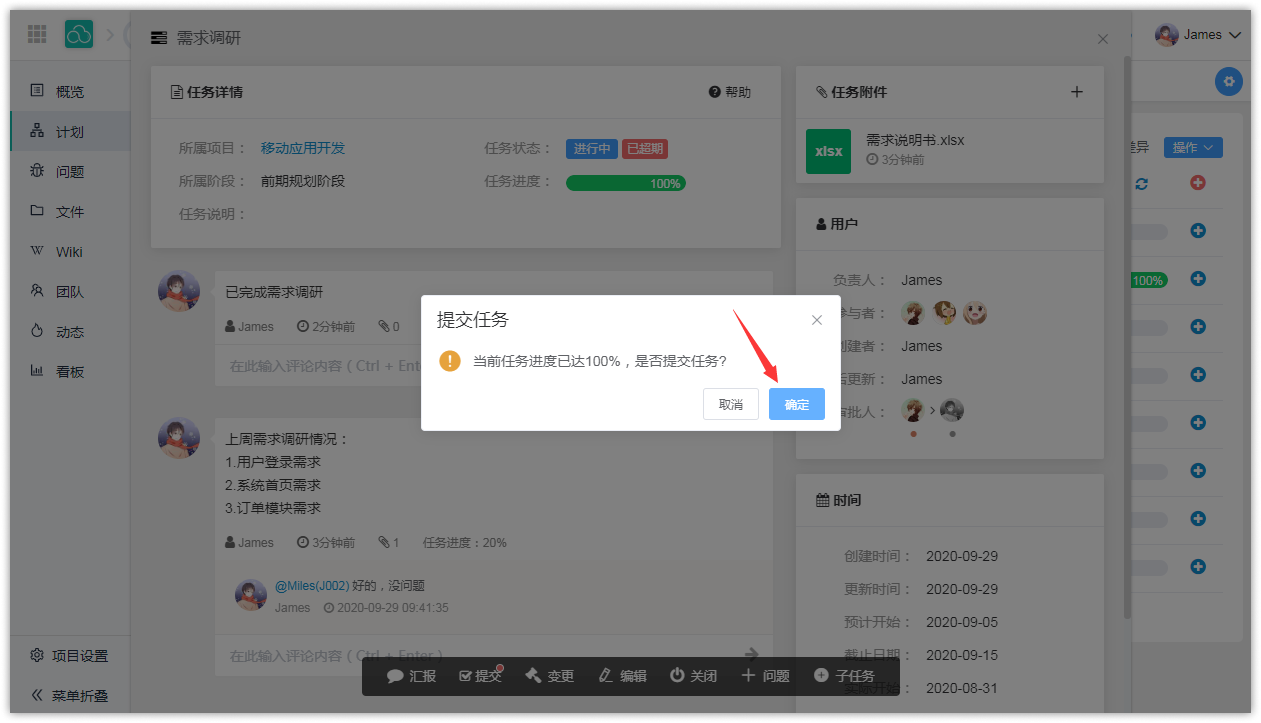This screenshot has width=1261, height=723.
Task: Close the 提交任务 dialog with X
Action: (x=817, y=320)
